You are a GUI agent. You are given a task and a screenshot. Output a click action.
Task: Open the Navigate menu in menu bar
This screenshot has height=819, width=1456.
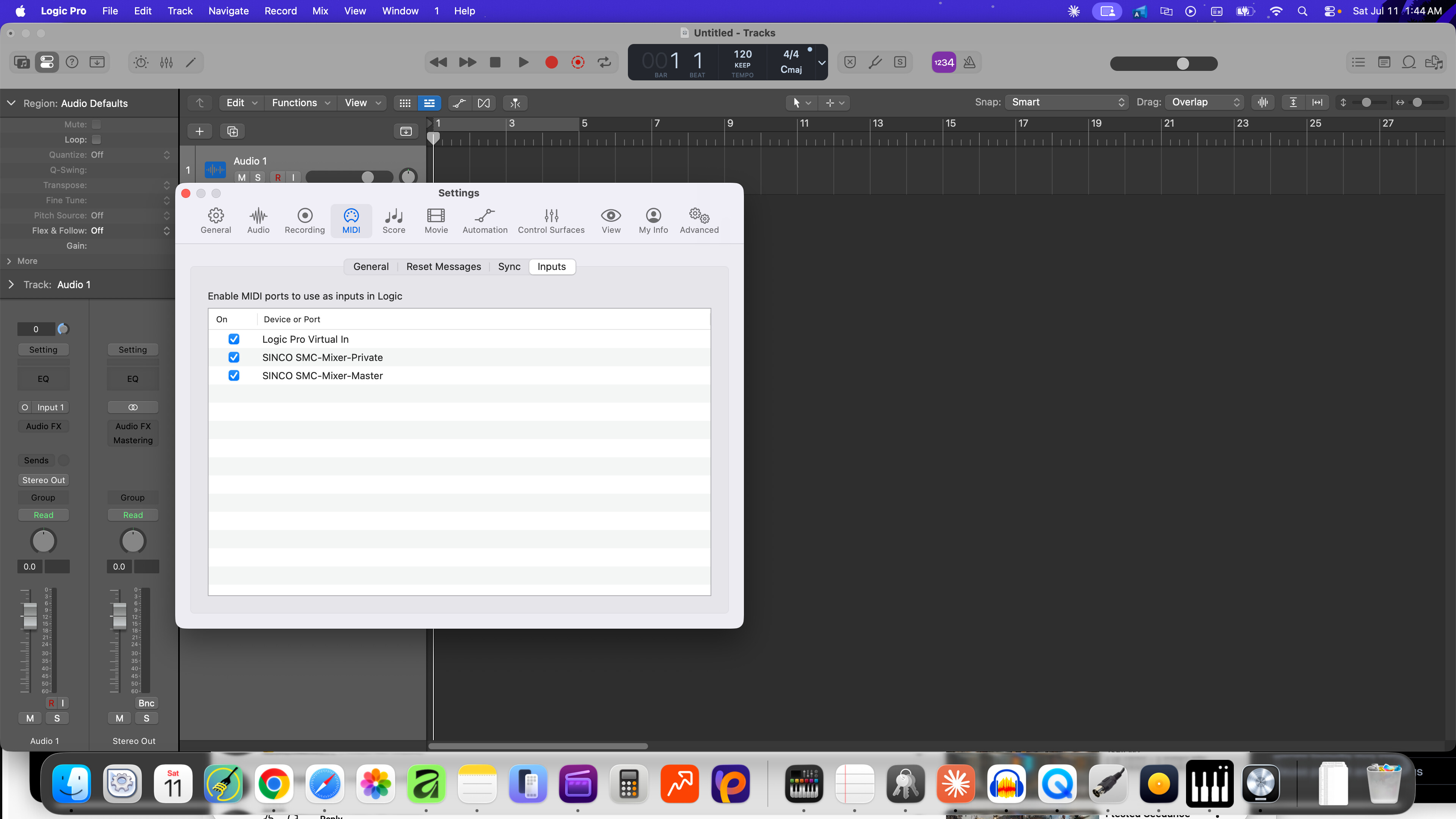pos(228,11)
